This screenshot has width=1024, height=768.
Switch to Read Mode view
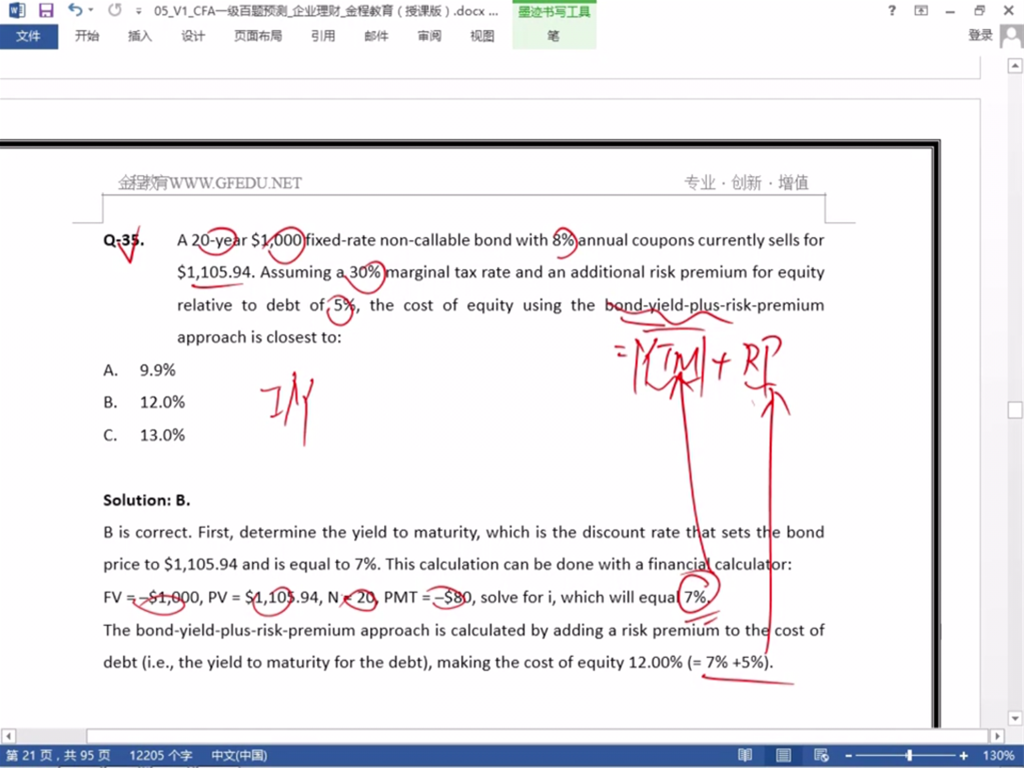(744, 756)
